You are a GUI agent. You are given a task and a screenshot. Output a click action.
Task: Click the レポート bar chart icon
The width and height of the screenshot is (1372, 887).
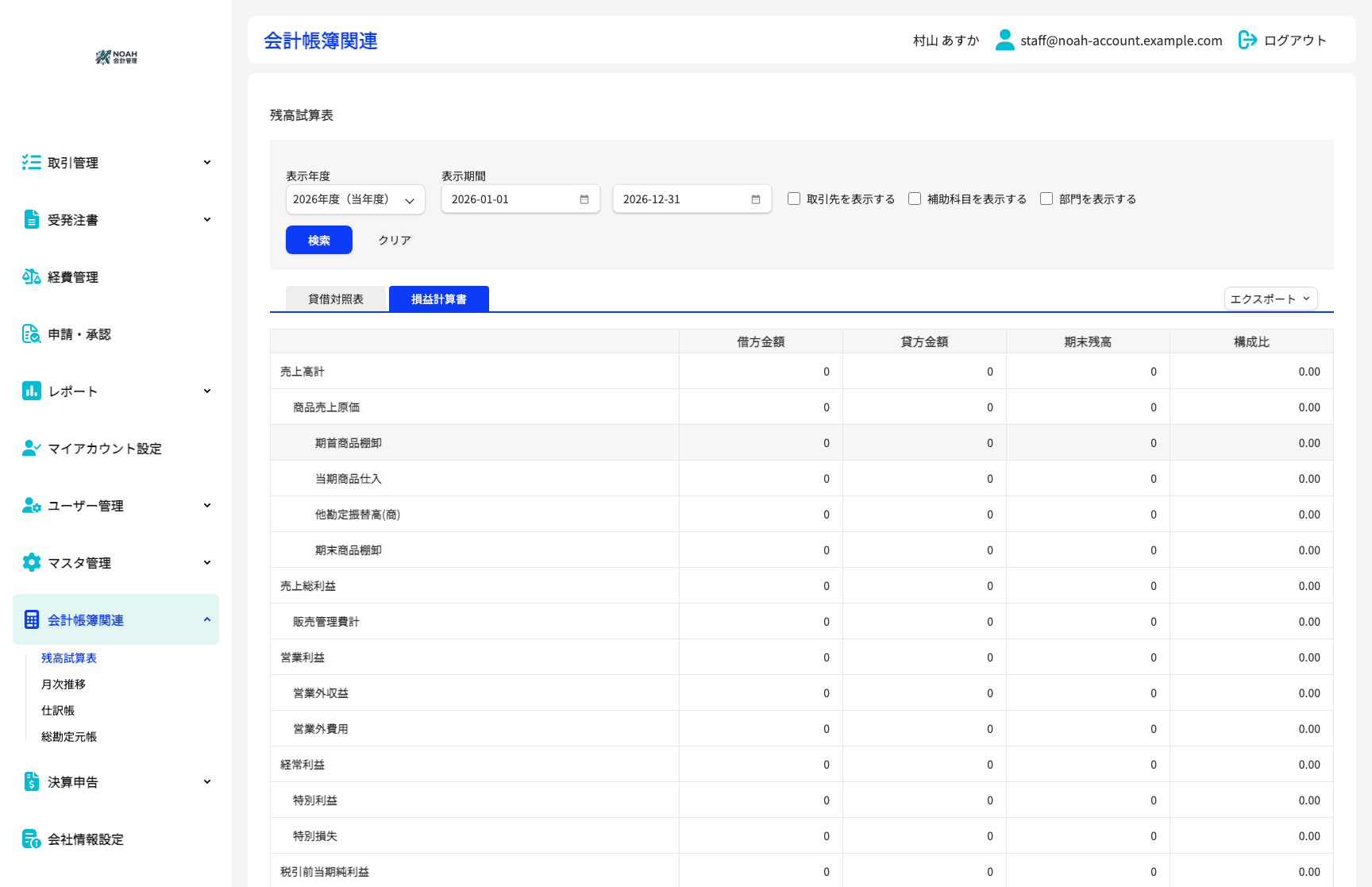(32, 391)
